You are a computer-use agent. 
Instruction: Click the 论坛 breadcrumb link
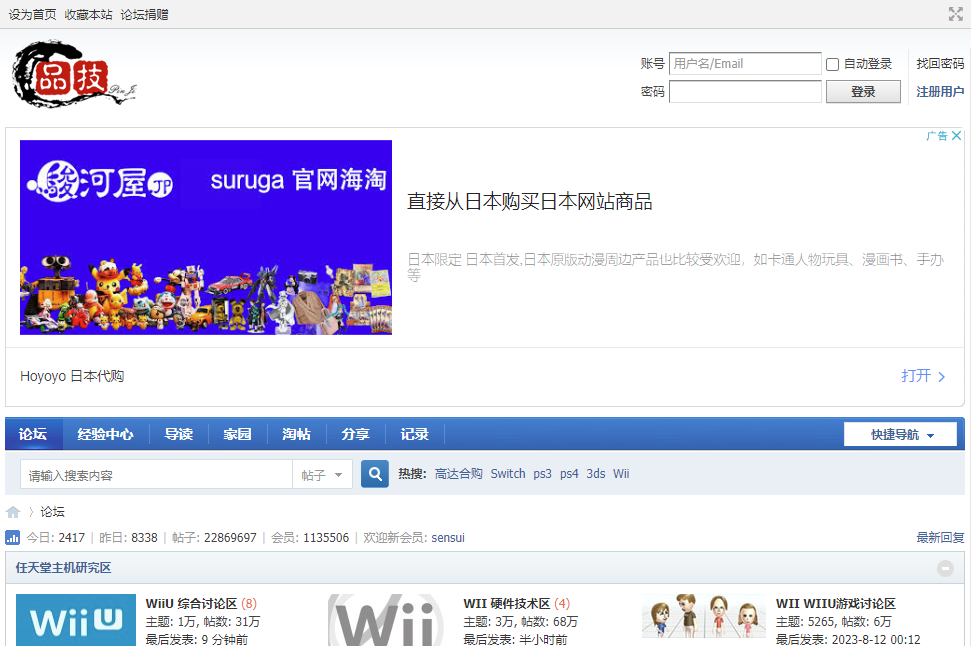[53, 512]
